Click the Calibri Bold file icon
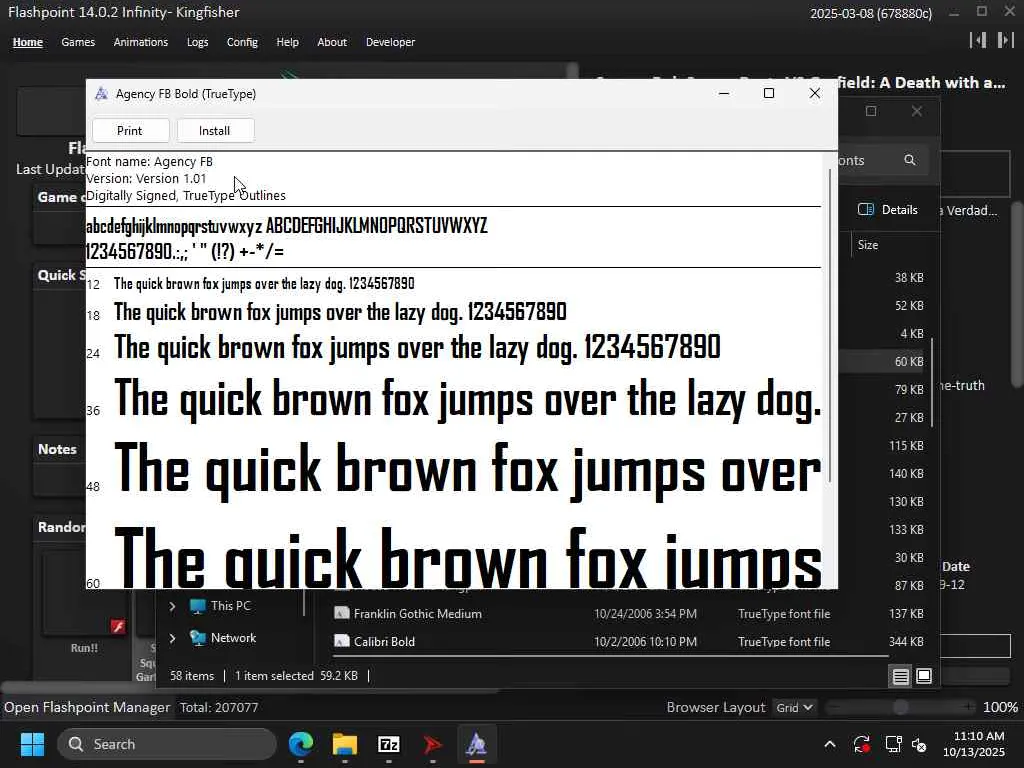 (342, 641)
